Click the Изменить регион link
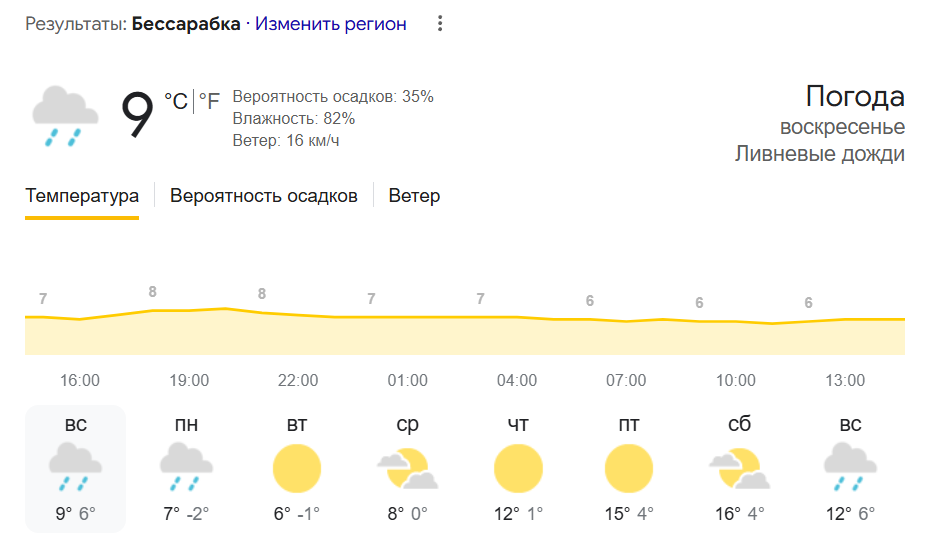This screenshot has width=938, height=549. point(331,24)
